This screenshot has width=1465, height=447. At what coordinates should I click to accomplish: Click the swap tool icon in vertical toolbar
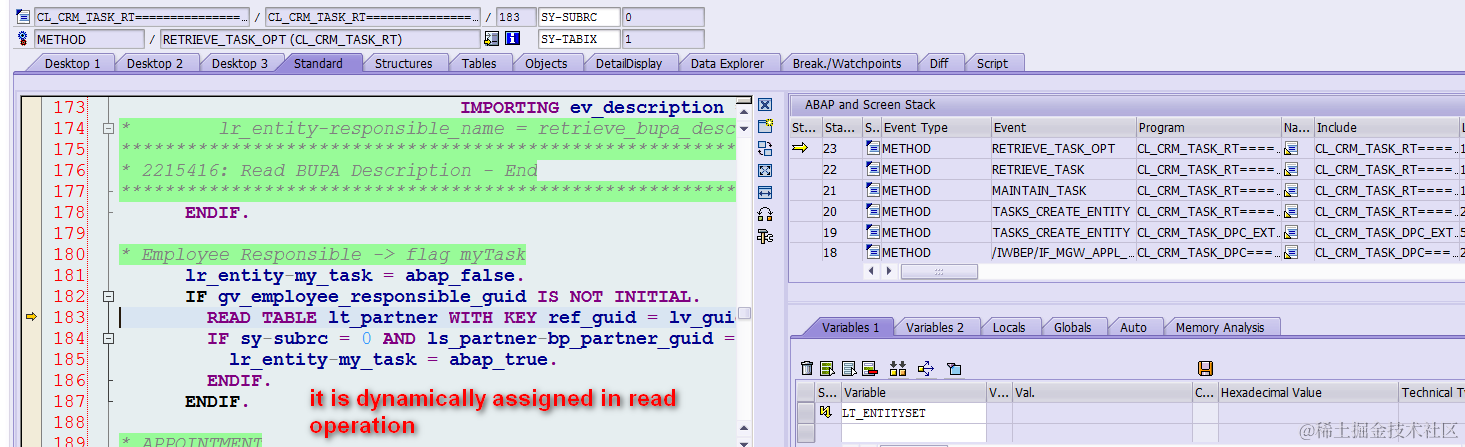point(765,149)
